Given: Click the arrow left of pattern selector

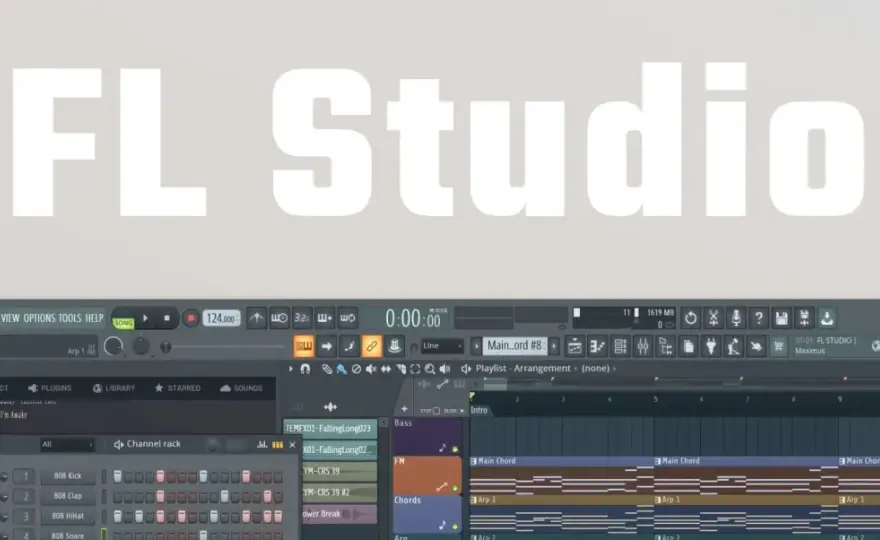Looking at the screenshot, I should 476,346.
